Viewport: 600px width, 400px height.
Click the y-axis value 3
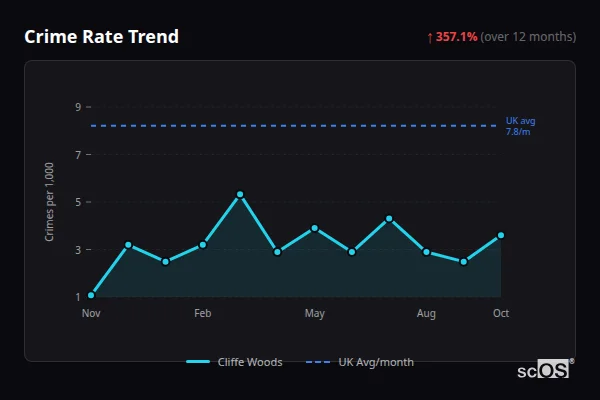[x=78, y=250]
